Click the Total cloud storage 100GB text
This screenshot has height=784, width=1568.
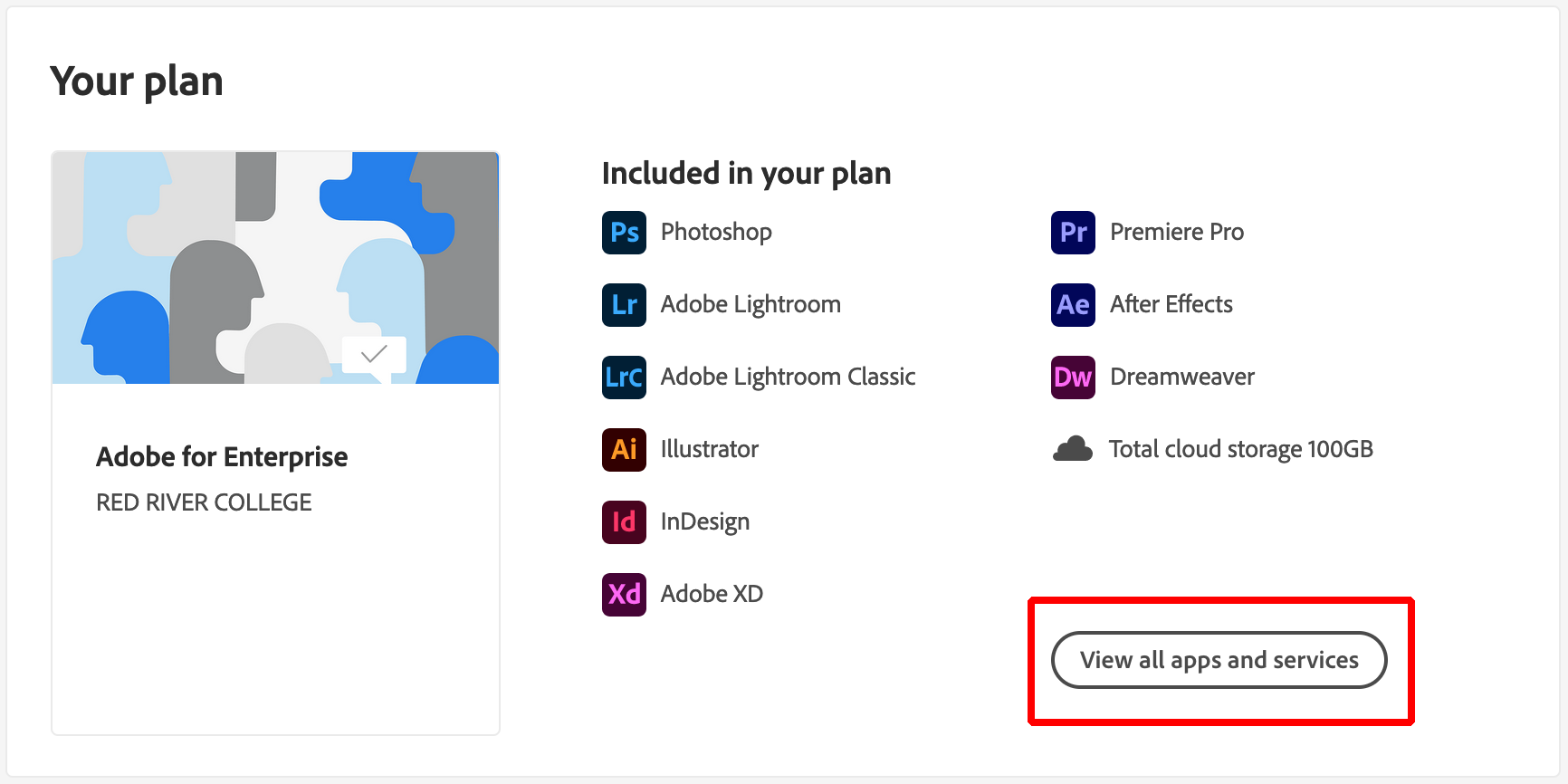(x=1240, y=448)
